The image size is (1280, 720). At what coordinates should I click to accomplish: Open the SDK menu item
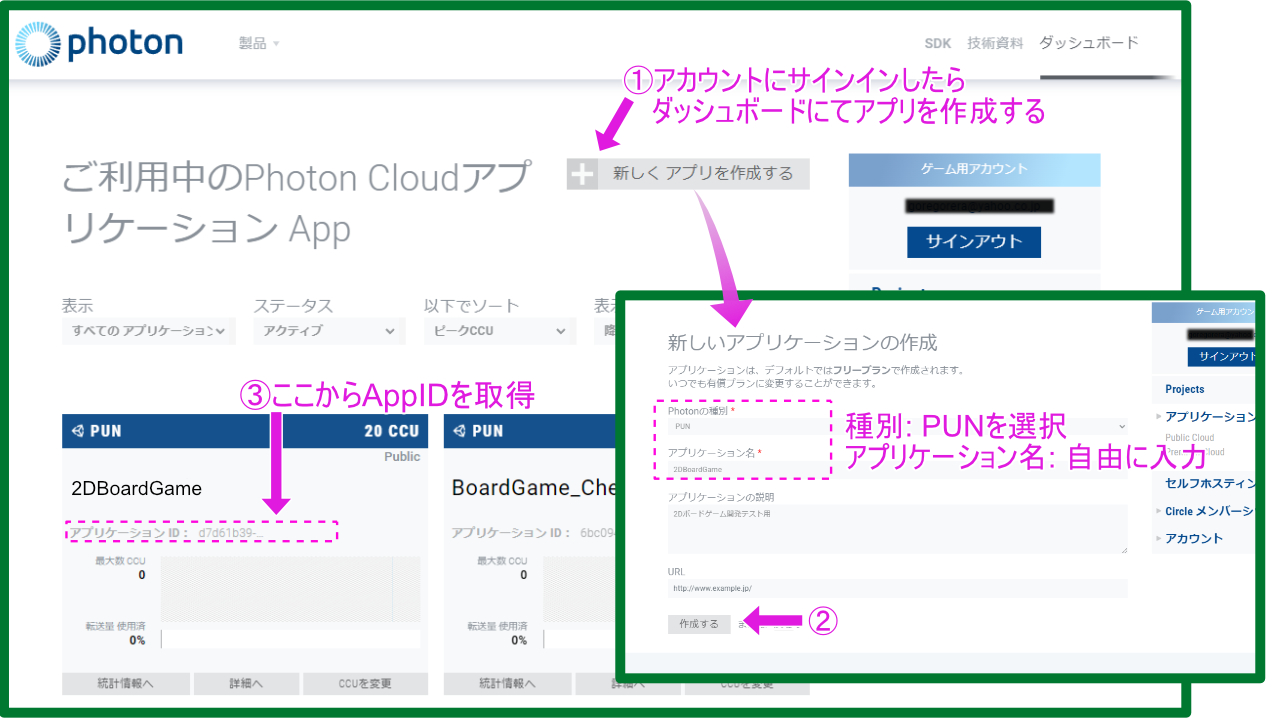coord(938,43)
